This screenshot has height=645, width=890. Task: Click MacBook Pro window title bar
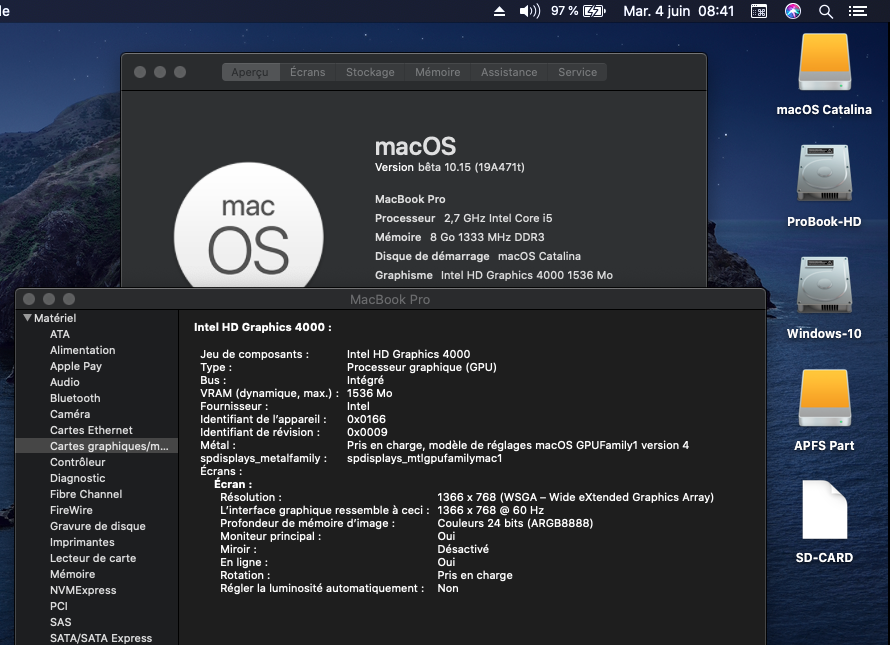click(x=390, y=299)
